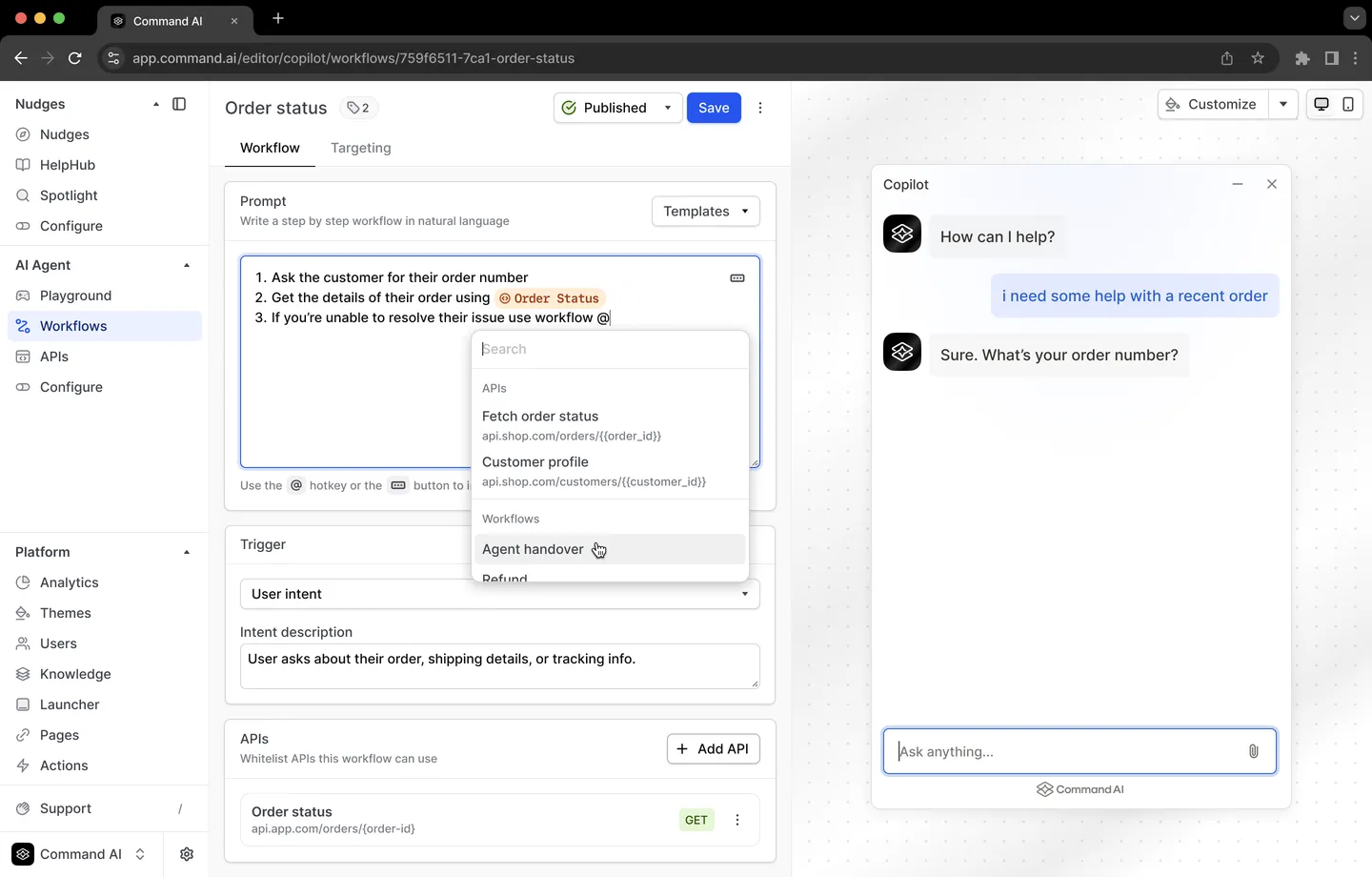Switch to the Workflow tab
Image resolution: width=1372 pixels, height=877 pixels.
point(270,148)
